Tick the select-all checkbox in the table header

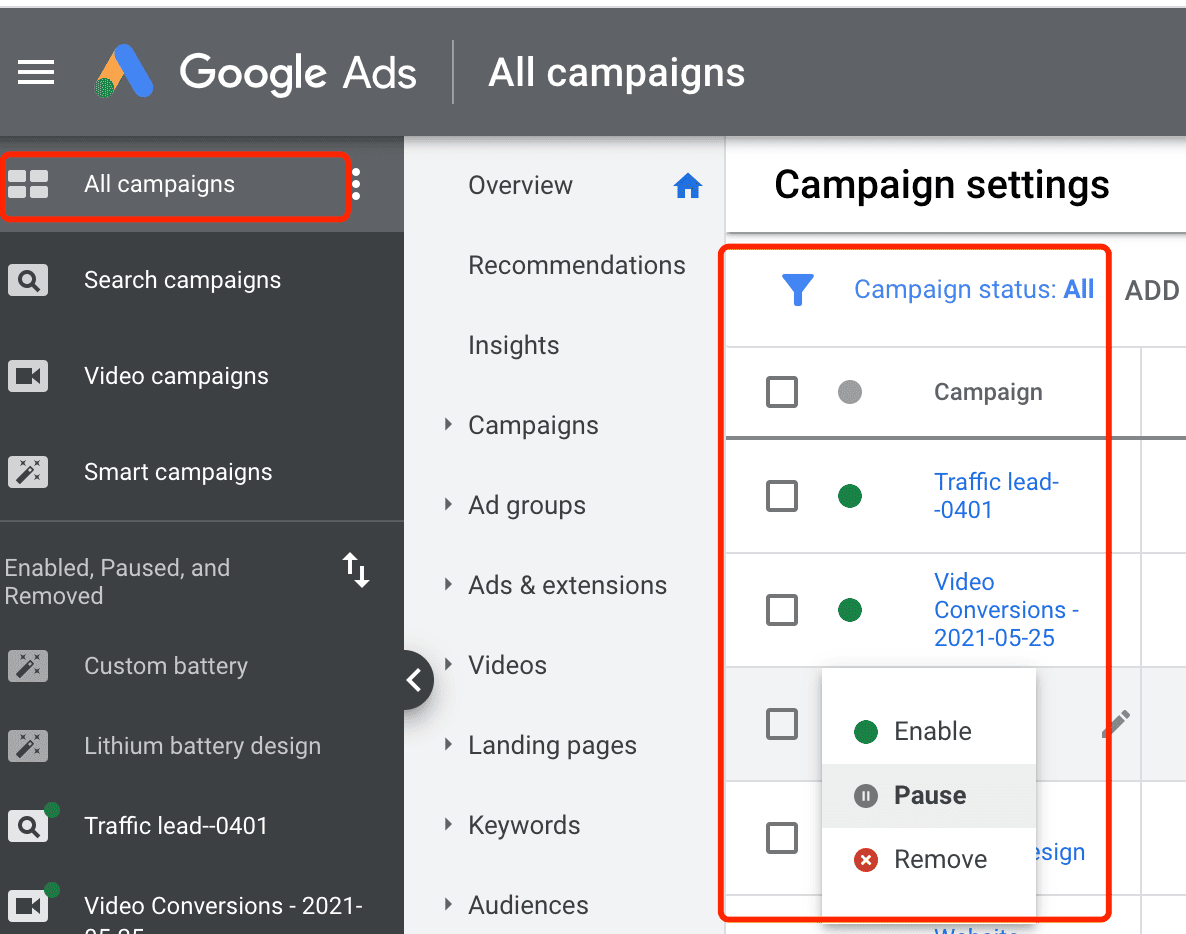[782, 392]
